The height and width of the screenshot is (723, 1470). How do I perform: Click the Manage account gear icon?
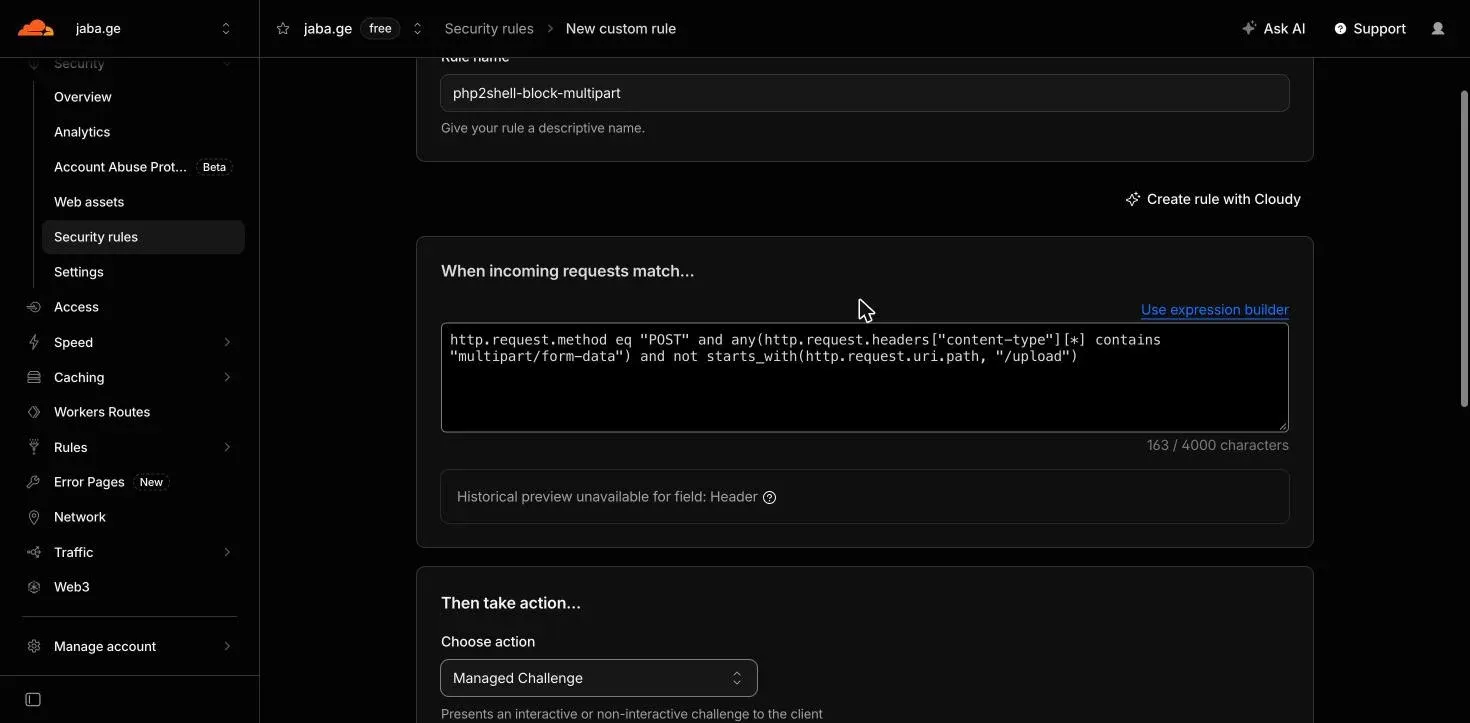click(34, 646)
